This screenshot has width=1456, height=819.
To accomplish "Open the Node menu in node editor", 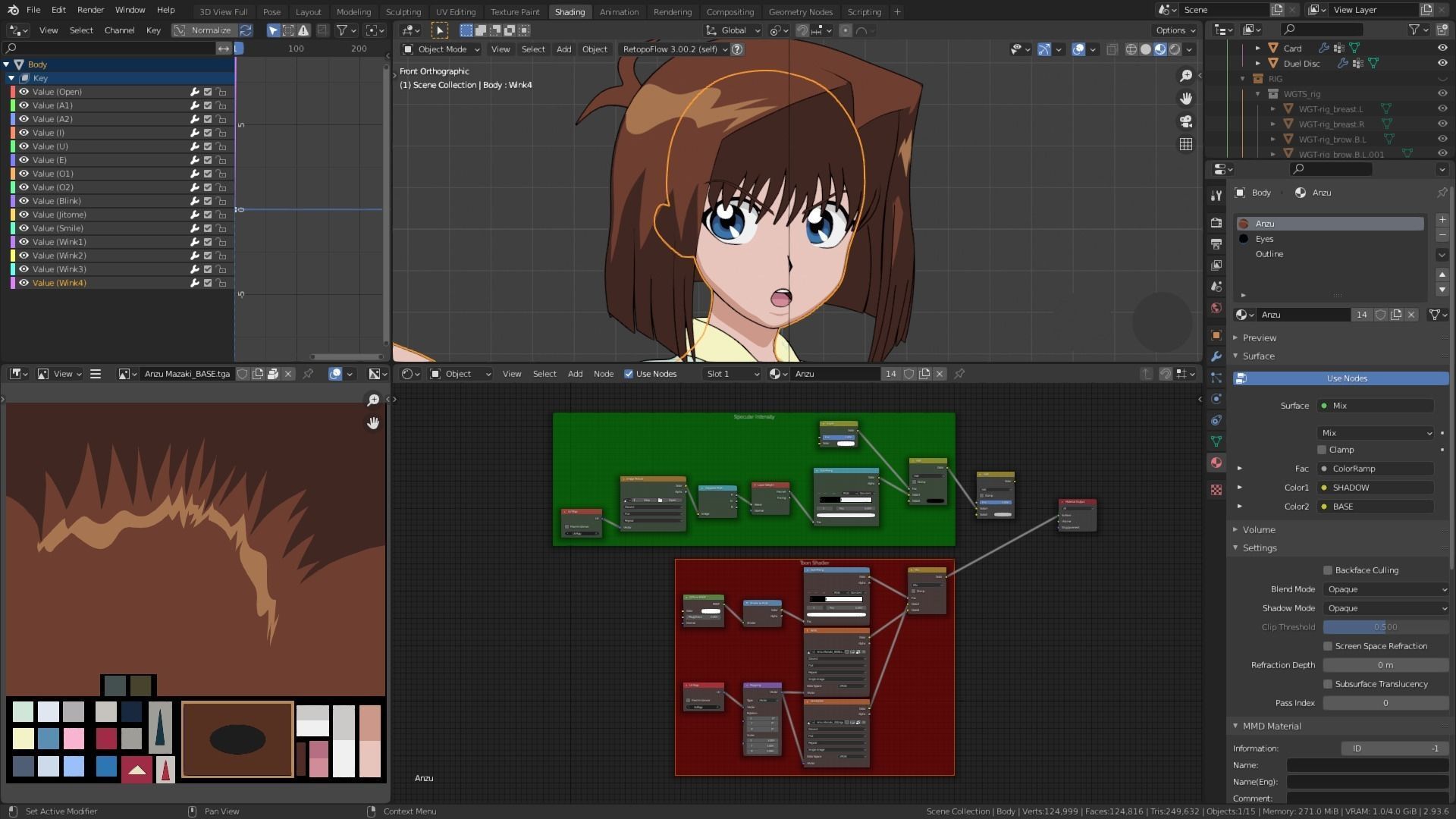I will [x=604, y=374].
